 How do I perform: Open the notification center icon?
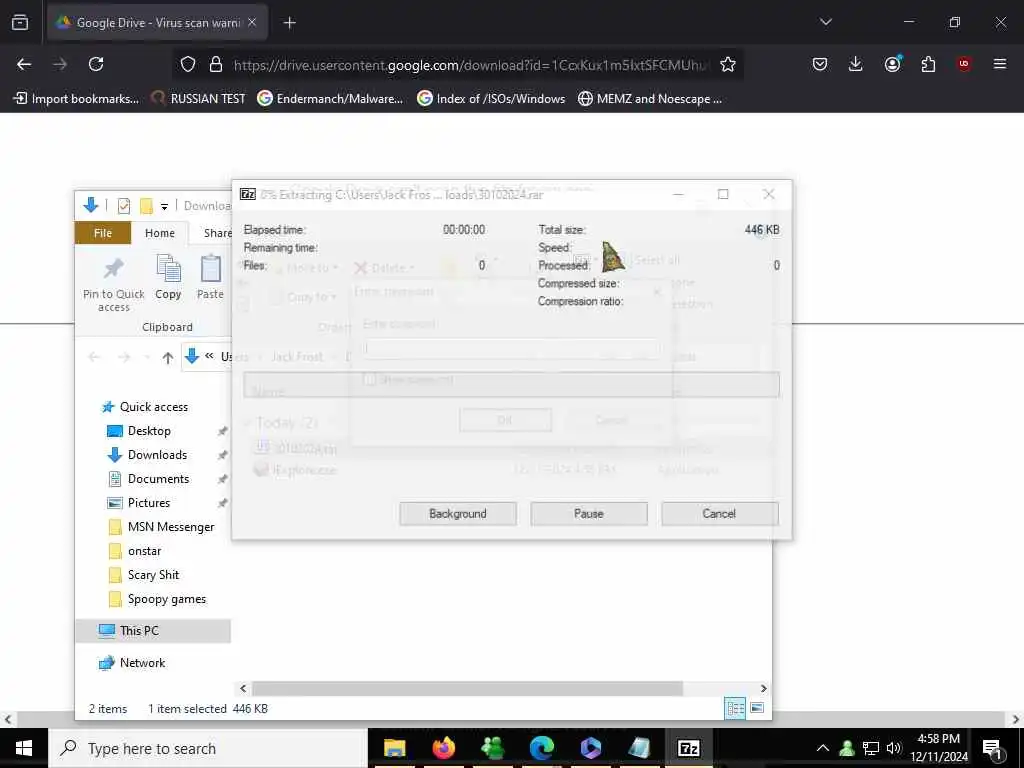point(992,748)
